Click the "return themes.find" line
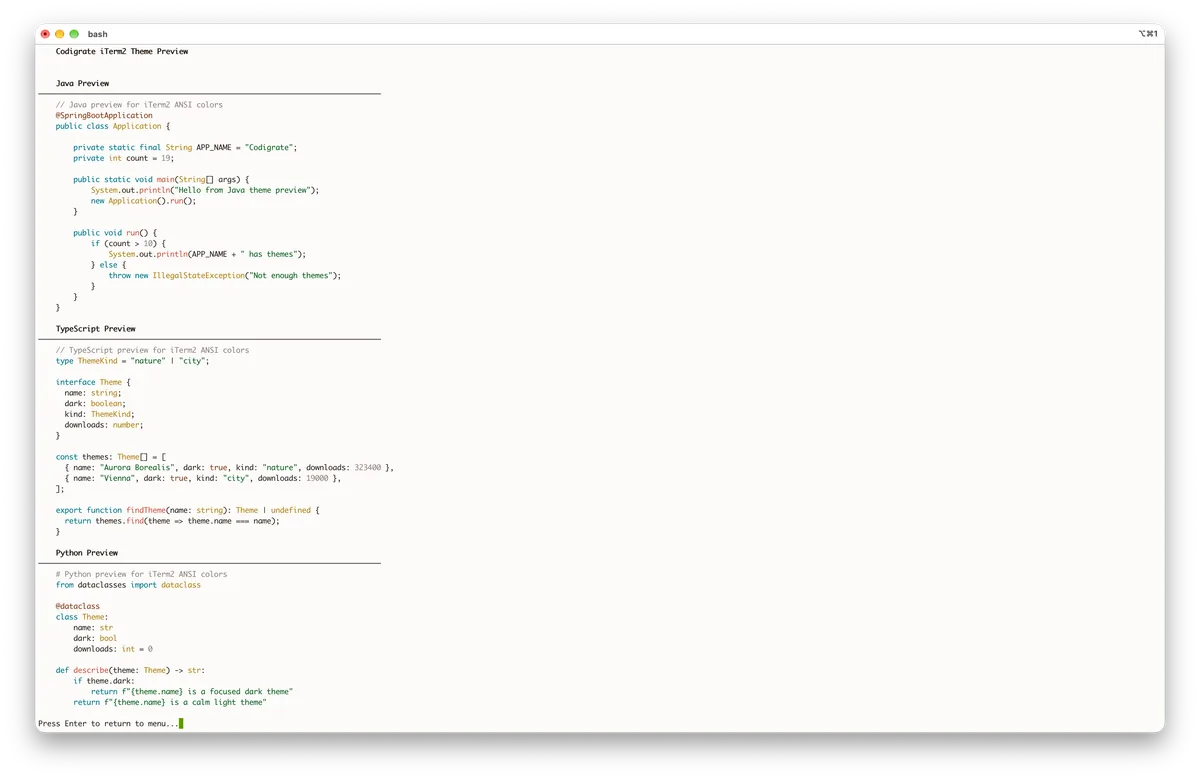This screenshot has width=1200, height=779. click(172, 521)
